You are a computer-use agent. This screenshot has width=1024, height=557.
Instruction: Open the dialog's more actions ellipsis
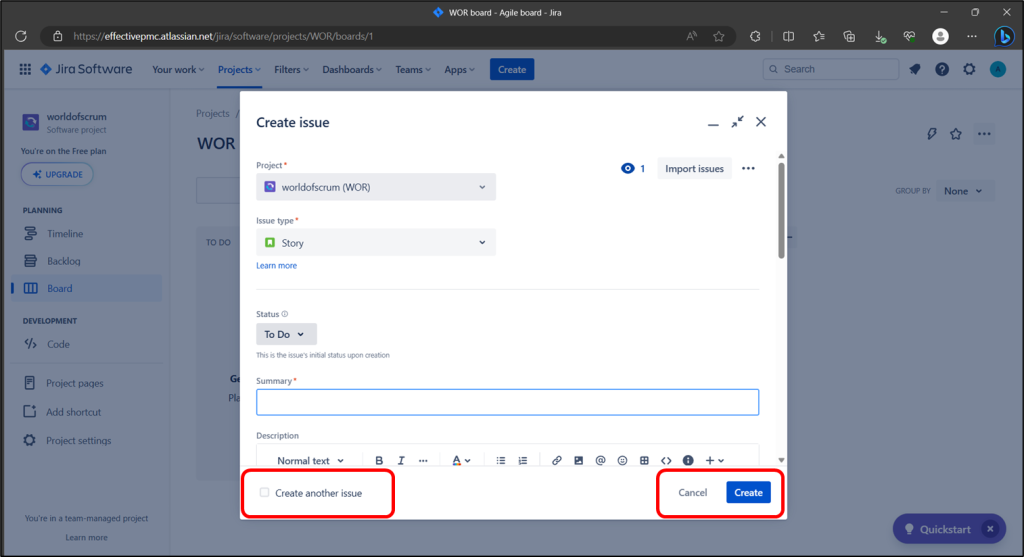[x=748, y=168]
